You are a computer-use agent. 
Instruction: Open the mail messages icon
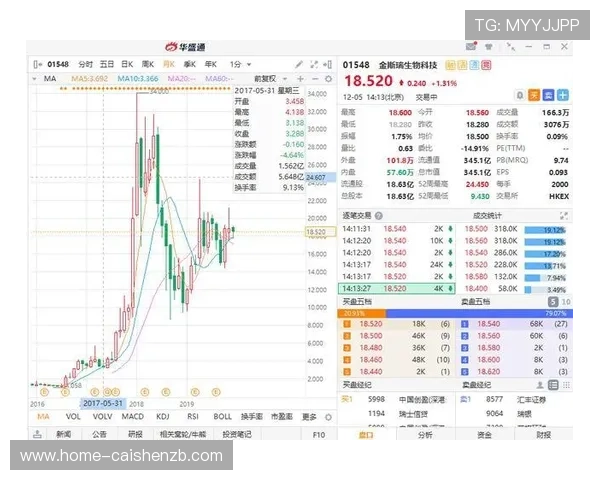471,46
